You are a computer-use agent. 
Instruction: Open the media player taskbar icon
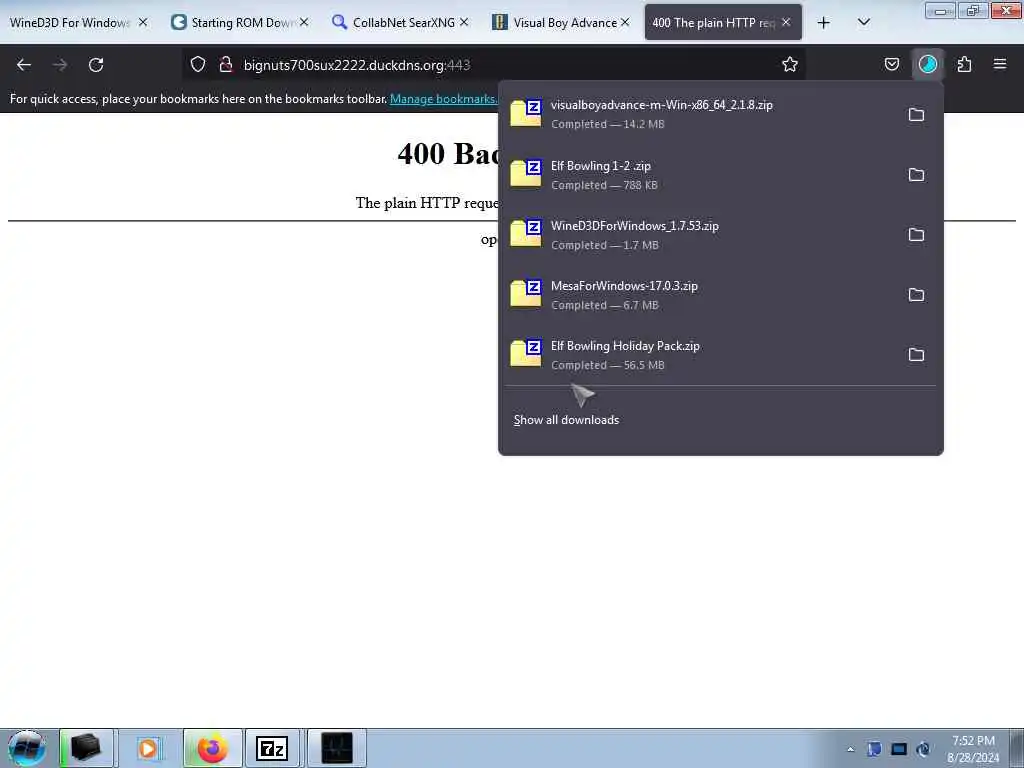click(x=149, y=748)
